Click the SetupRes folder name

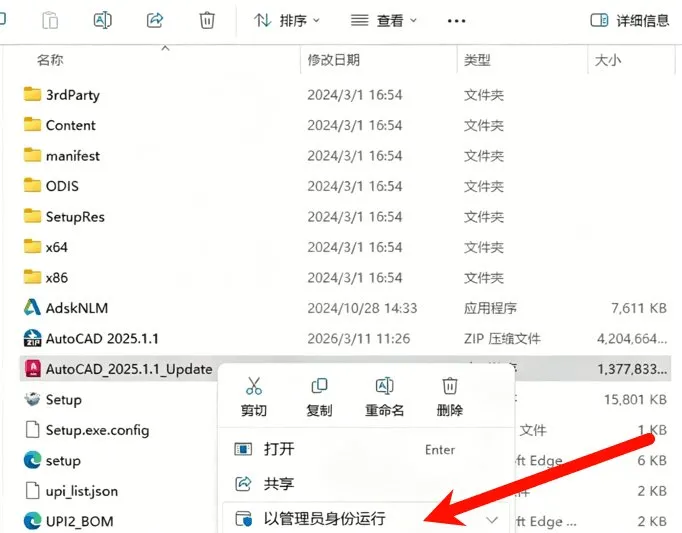tap(75, 217)
